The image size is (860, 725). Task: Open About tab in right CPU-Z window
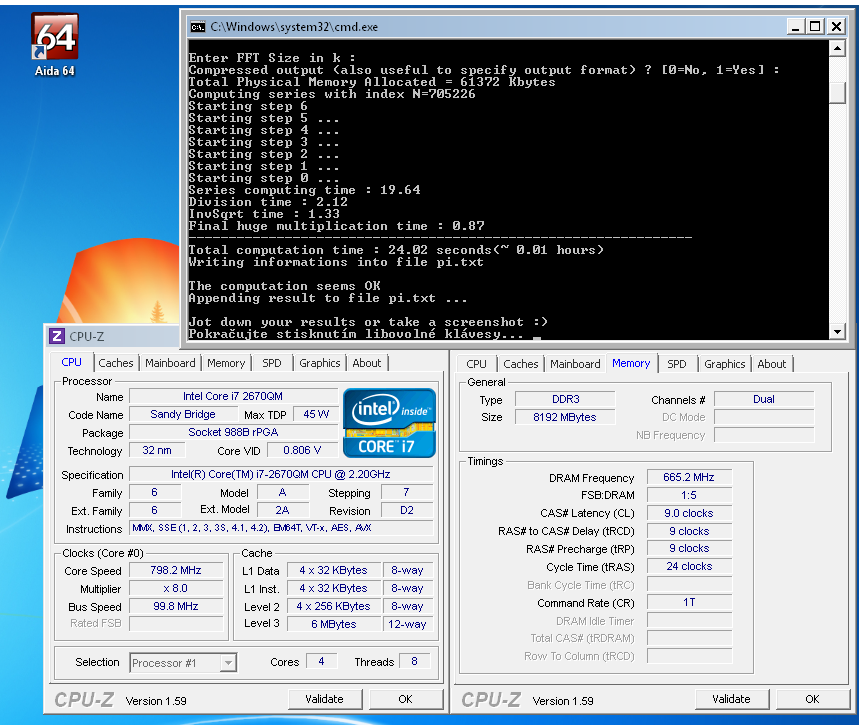click(x=772, y=364)
